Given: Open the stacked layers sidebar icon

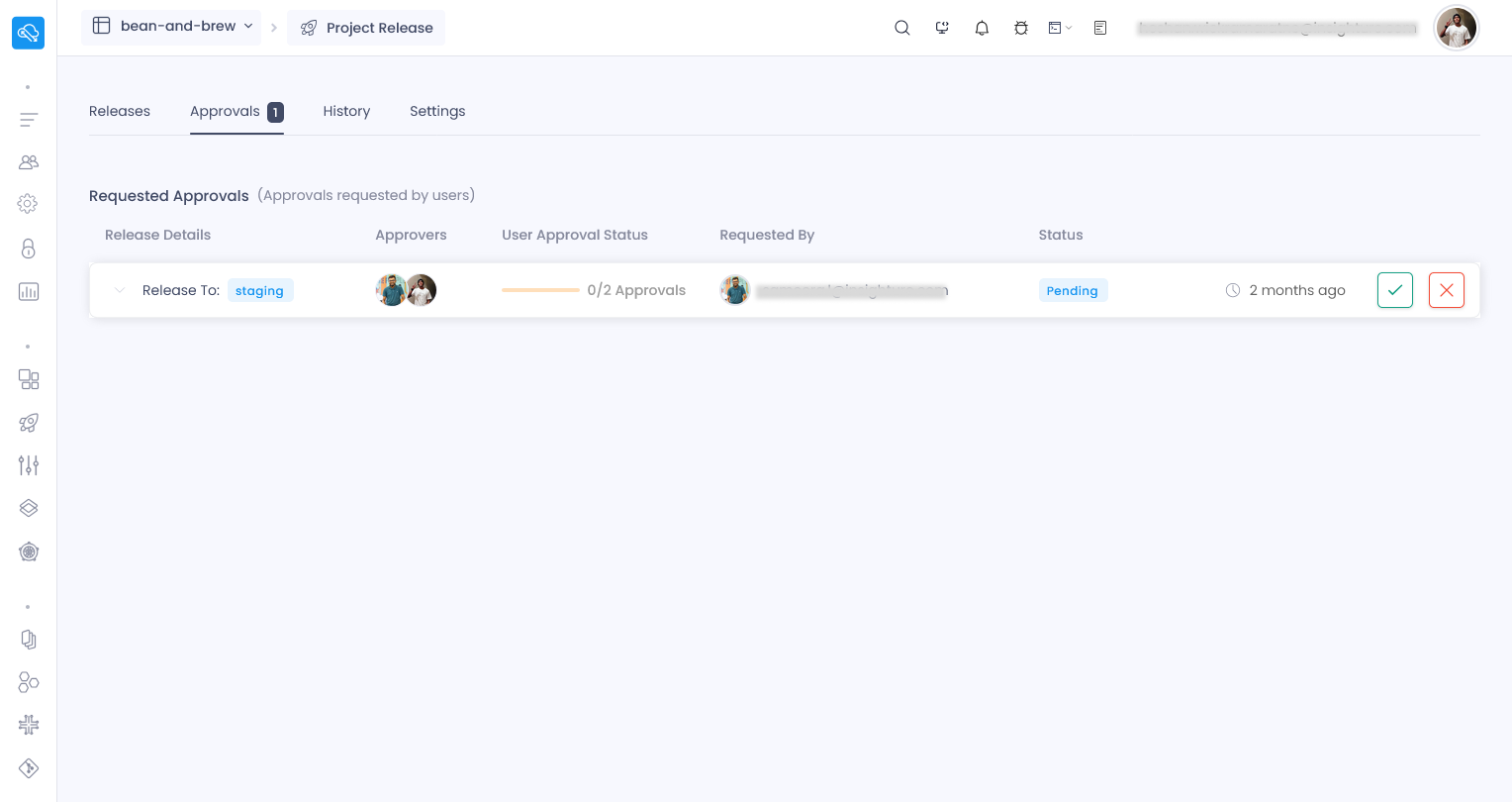Looking at the screenshot, I should click(29, 508).
